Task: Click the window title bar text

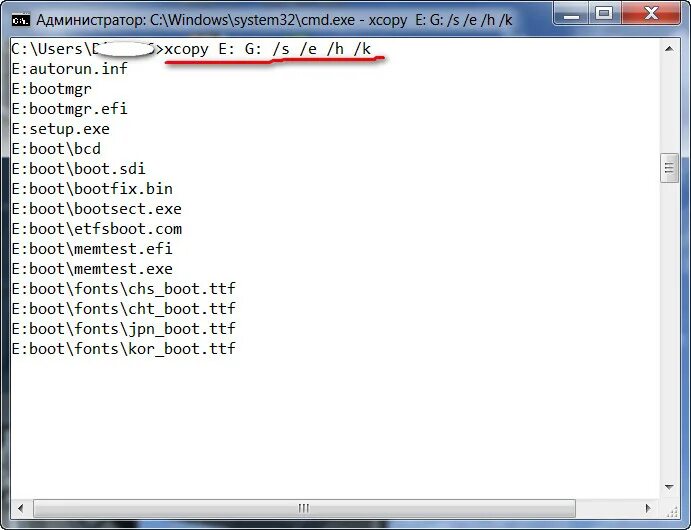Action: click(274, 20)
